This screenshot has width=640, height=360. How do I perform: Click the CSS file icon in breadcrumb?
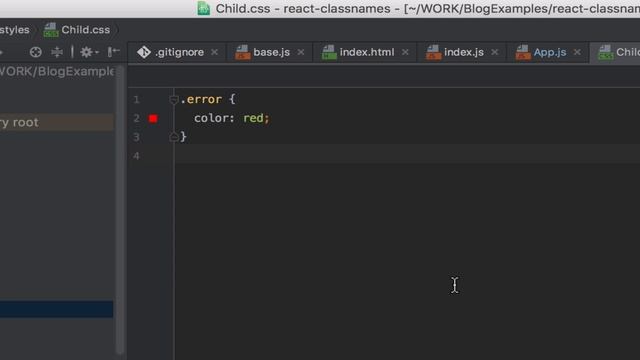coord(51,30)
